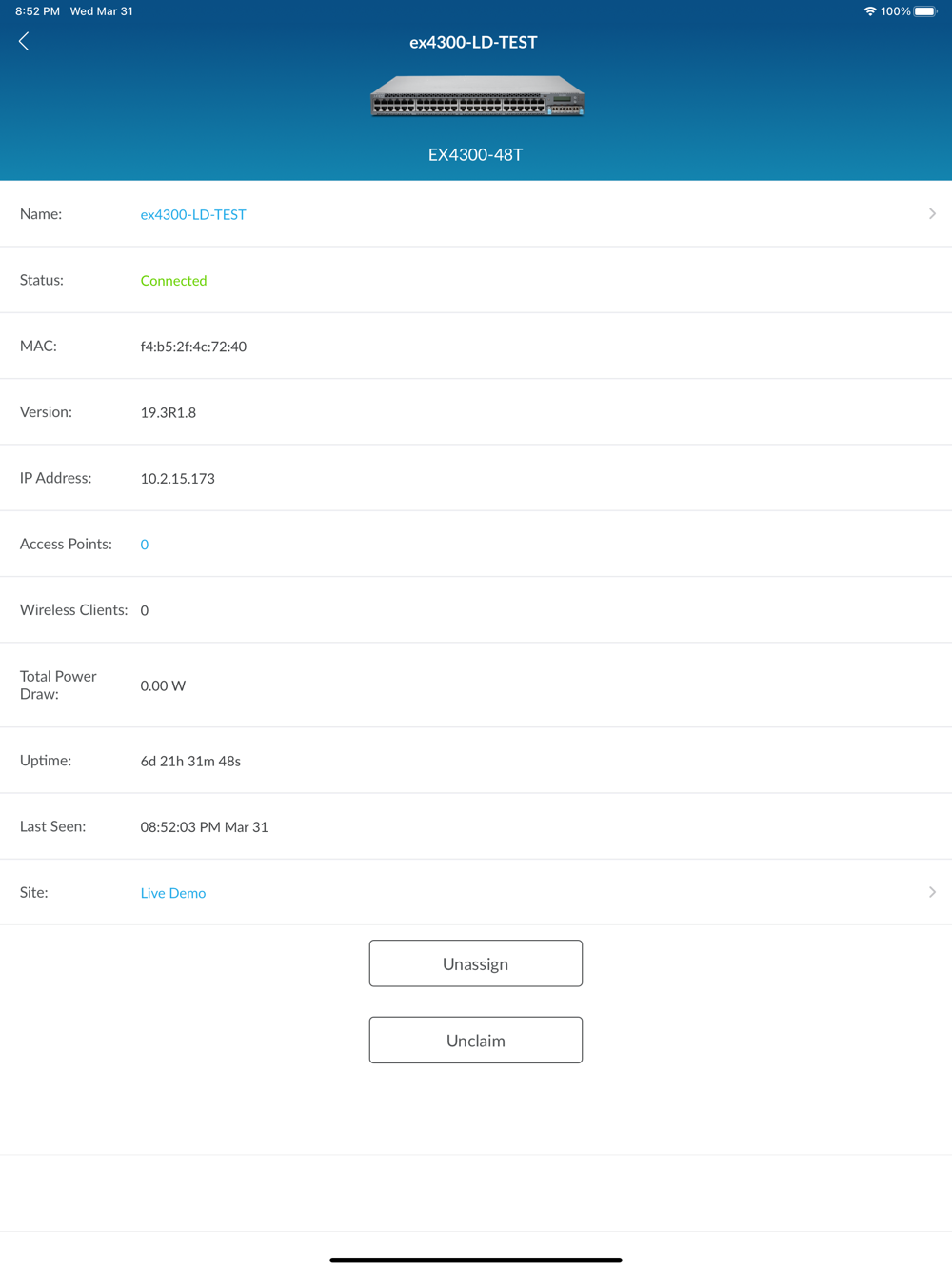Tap the ex4300-LD-TEST header title
The width and height of the screenshot is (952, 1270).
point(473,42)
